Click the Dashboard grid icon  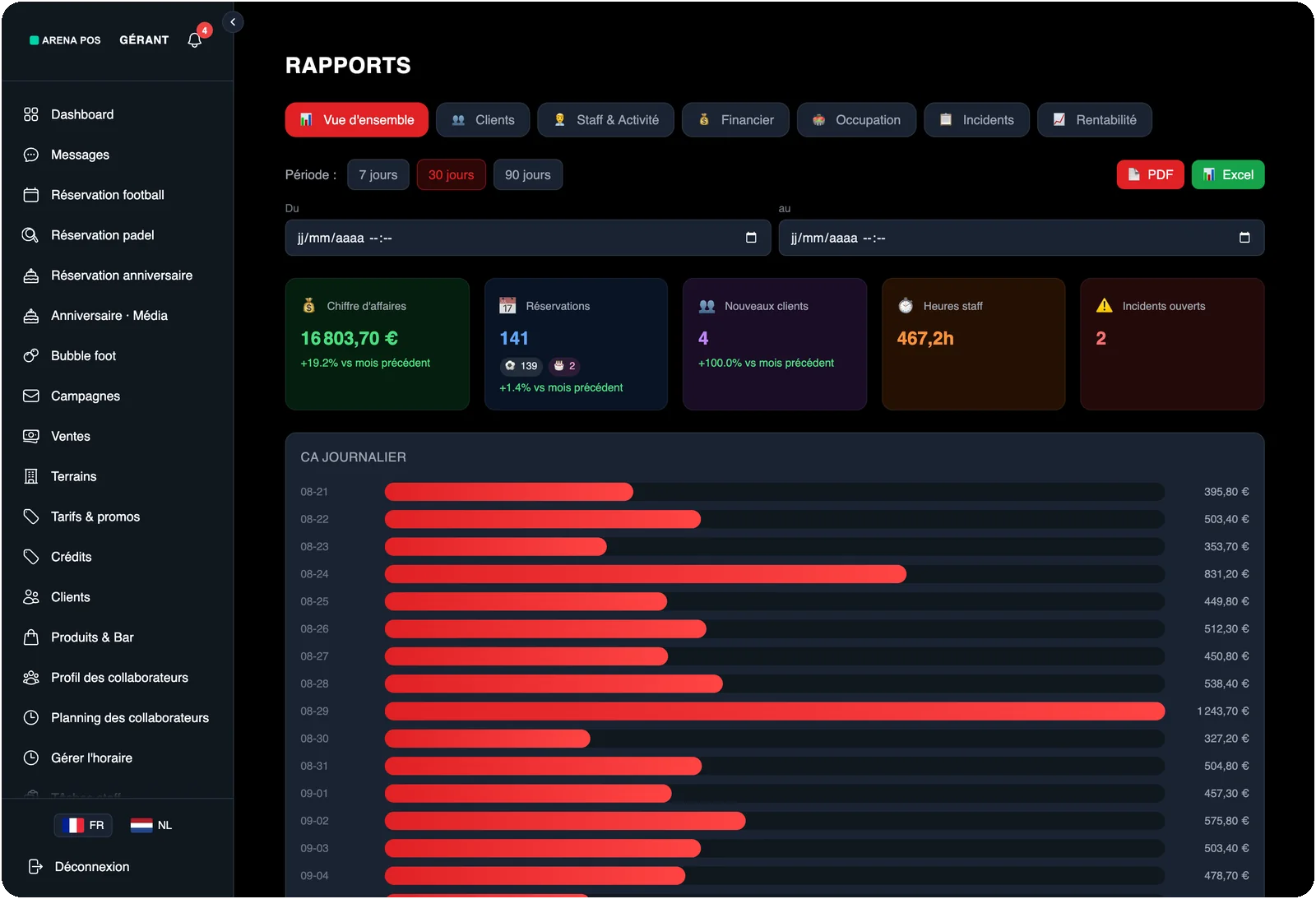point(31,114)
